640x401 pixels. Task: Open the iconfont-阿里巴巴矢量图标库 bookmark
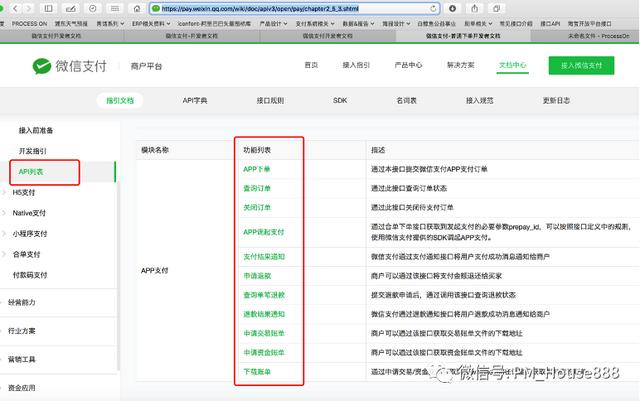[x=214, y=24]
